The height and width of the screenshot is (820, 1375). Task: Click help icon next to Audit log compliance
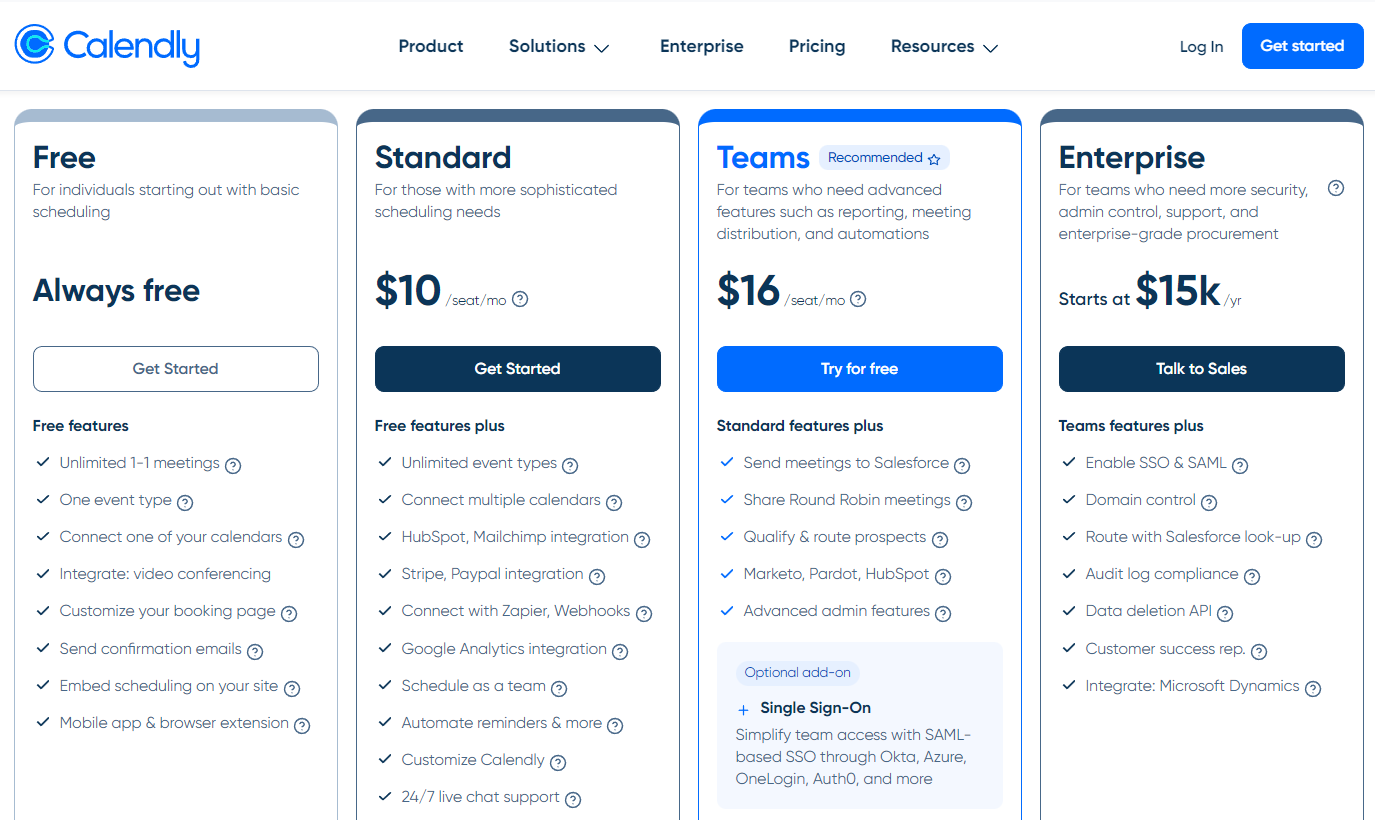click(x=1252, y=576)
